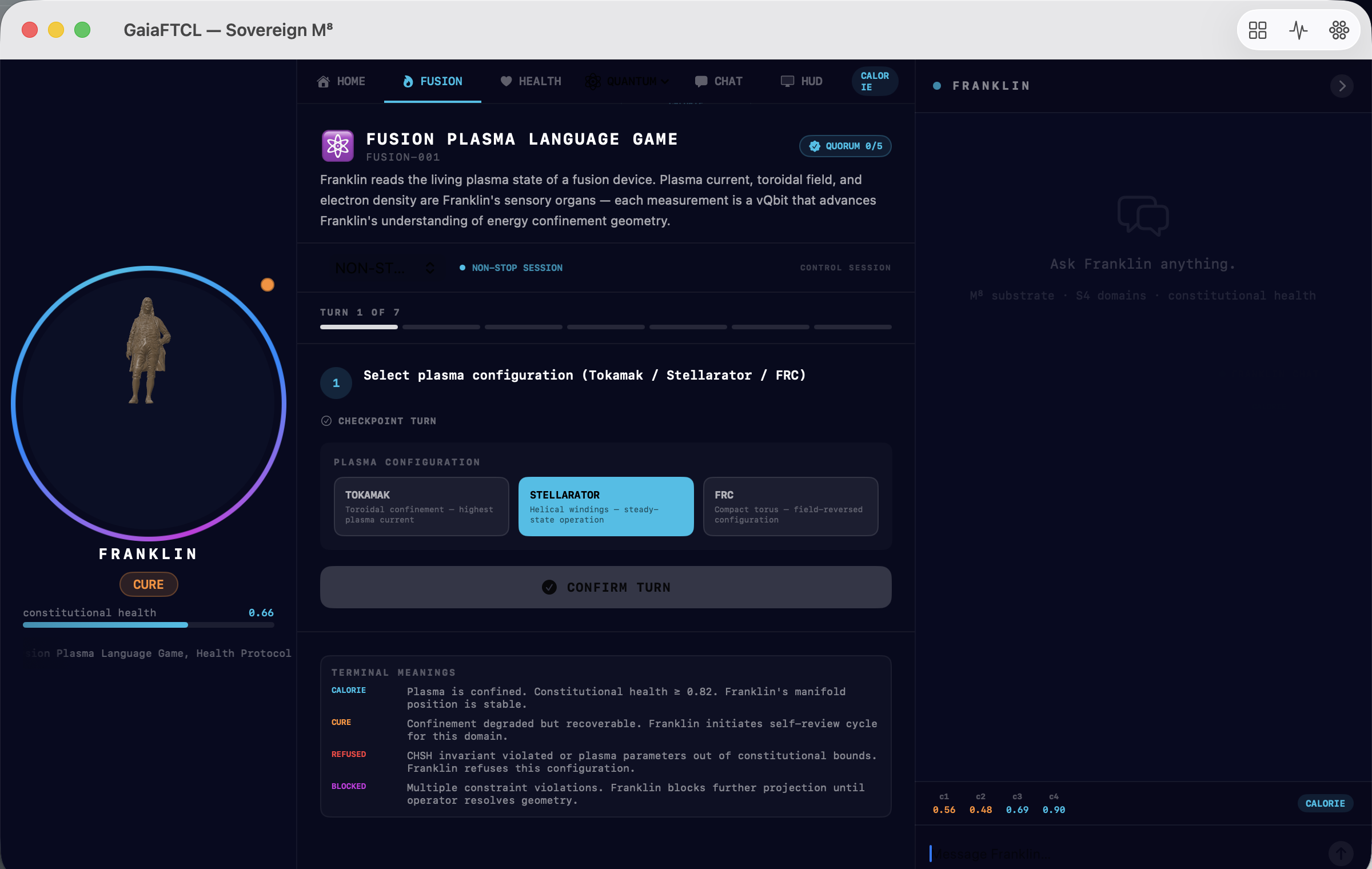Click the flame icon on Fusion tab
This screenshot has width=1372, height=869.
point(408,82)
